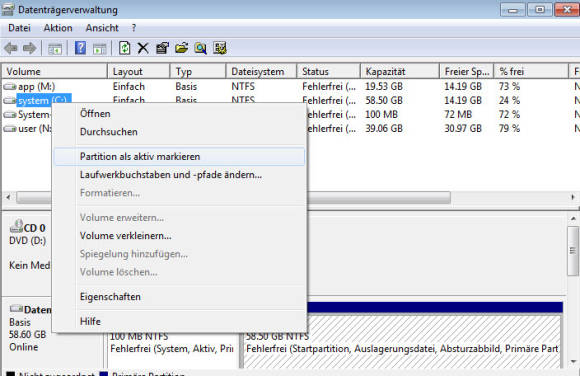Click the 19.53 GB capacity cell
580x376 pixels.
[x=384, y=87]
